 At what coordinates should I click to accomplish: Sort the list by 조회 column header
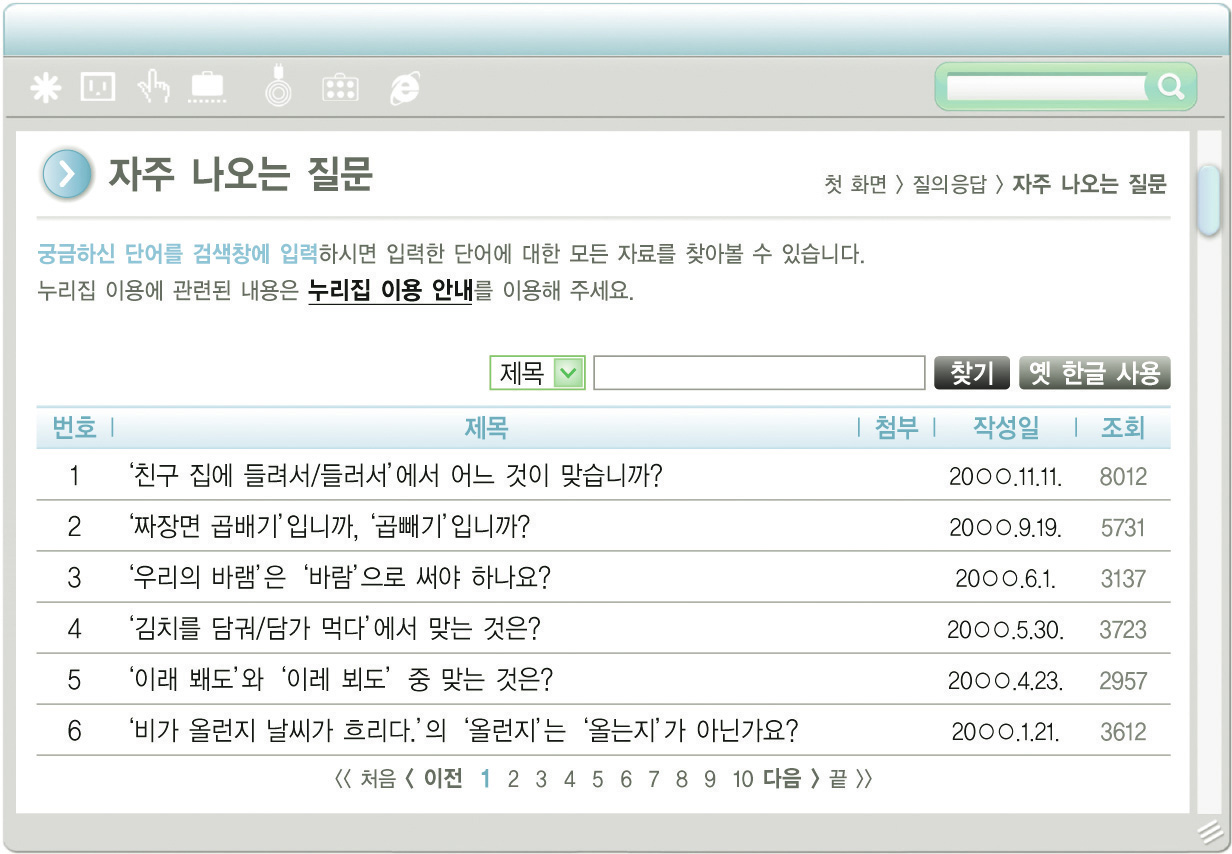point(1122,428)
